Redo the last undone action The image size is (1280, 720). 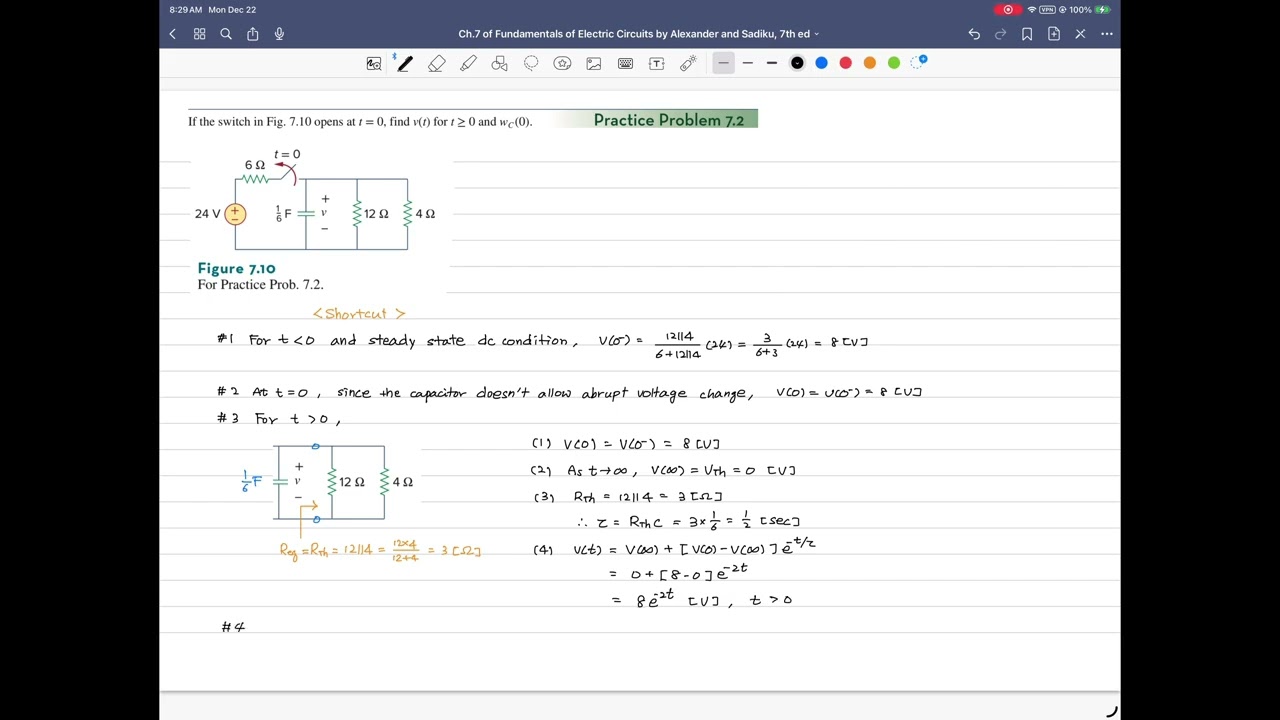tap(1000, 34)
